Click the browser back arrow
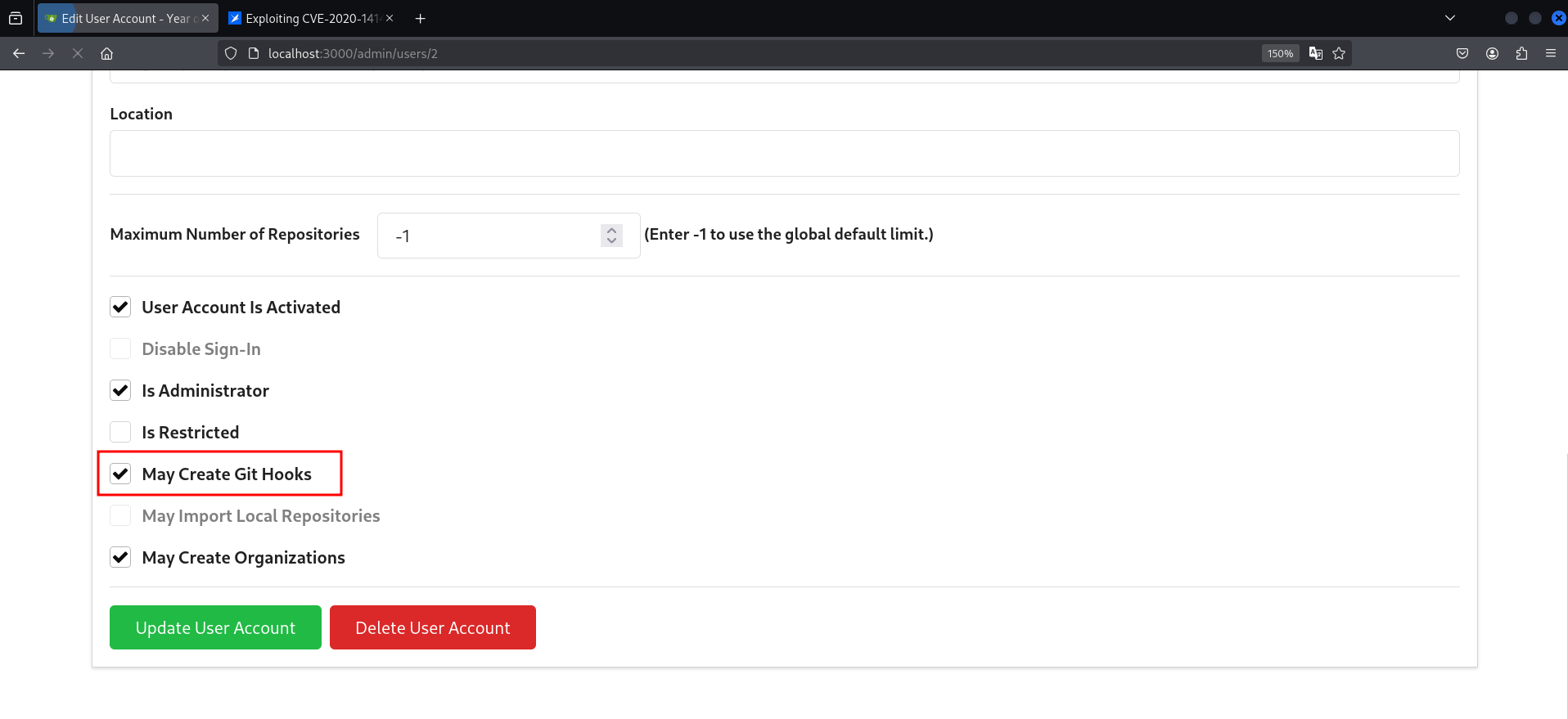 19,53
